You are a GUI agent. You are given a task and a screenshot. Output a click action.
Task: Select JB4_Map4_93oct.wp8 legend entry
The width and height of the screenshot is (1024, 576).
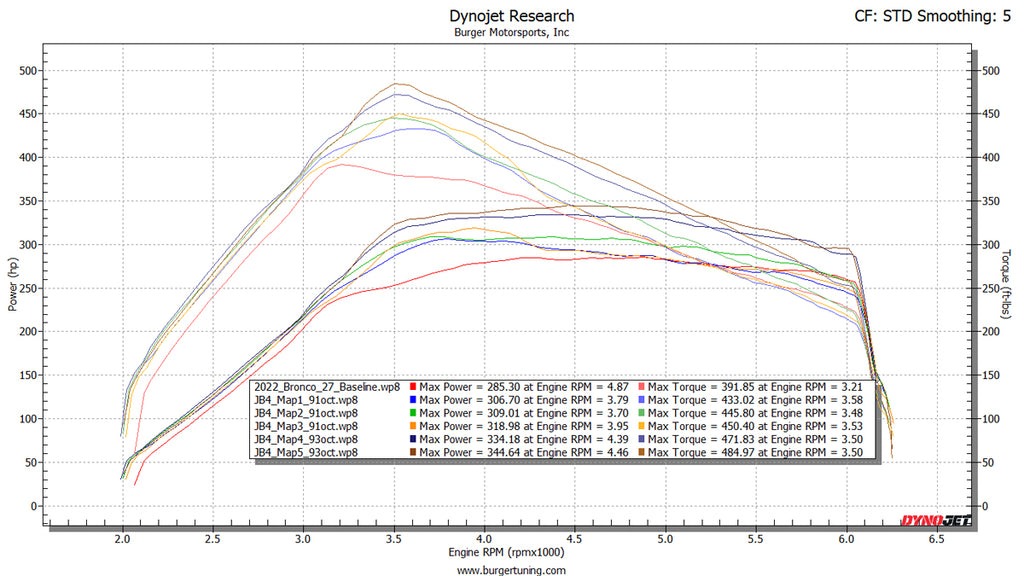coord(303,439)
